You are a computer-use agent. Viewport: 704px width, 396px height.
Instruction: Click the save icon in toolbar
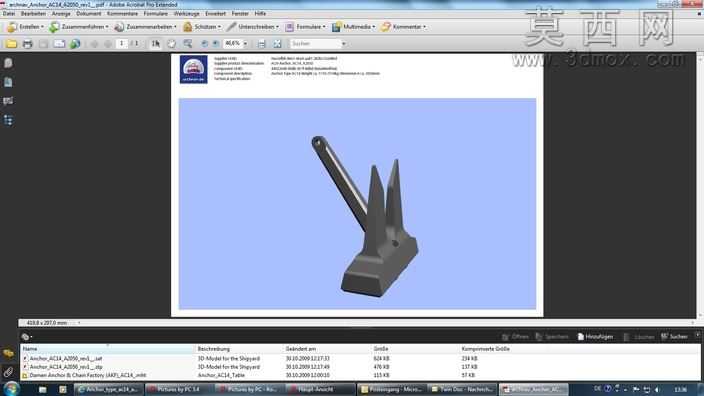(43, 44)
